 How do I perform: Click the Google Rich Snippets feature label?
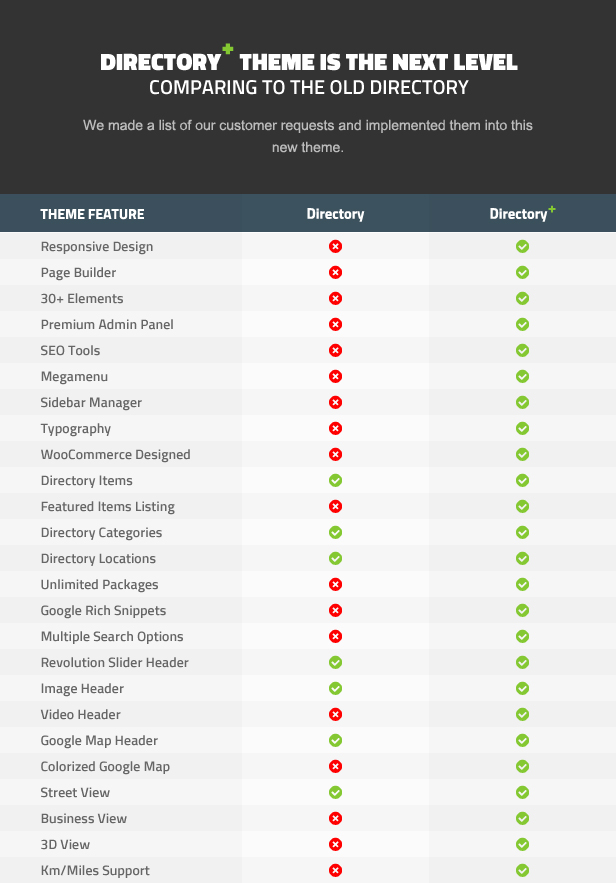[x=103, y=610]
